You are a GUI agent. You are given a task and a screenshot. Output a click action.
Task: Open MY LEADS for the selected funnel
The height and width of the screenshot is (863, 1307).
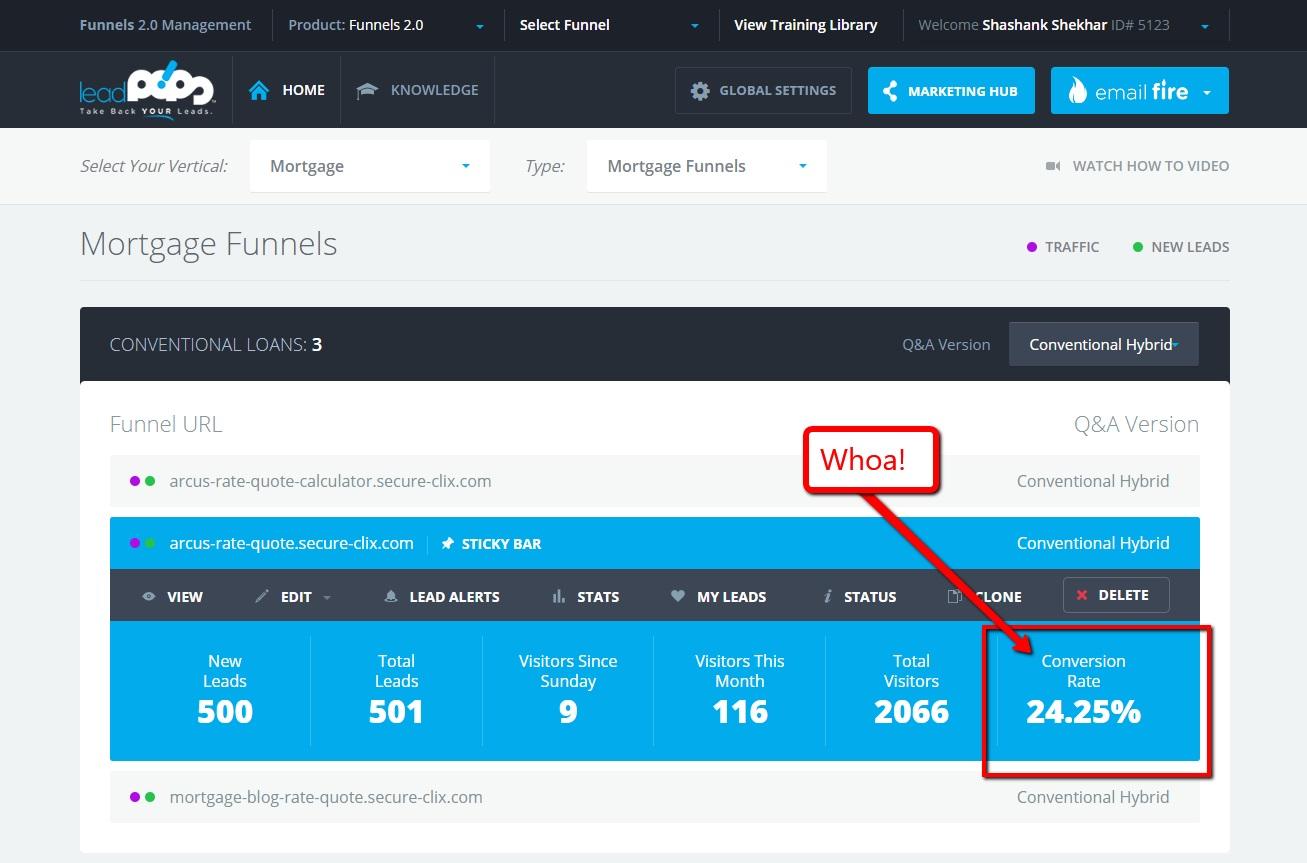click(719, 596)
